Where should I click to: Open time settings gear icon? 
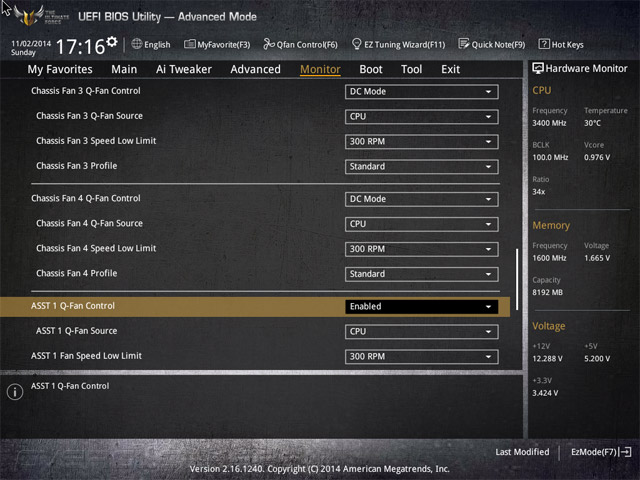pos(112,41)
